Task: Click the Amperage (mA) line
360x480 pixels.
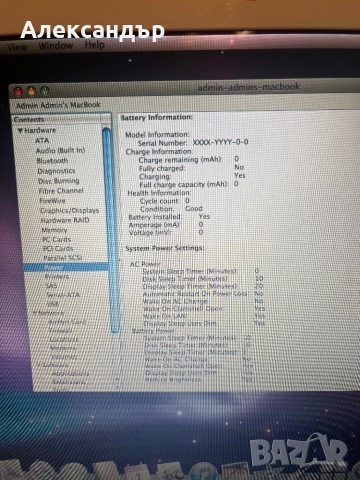Action: [x=166, y=225]
